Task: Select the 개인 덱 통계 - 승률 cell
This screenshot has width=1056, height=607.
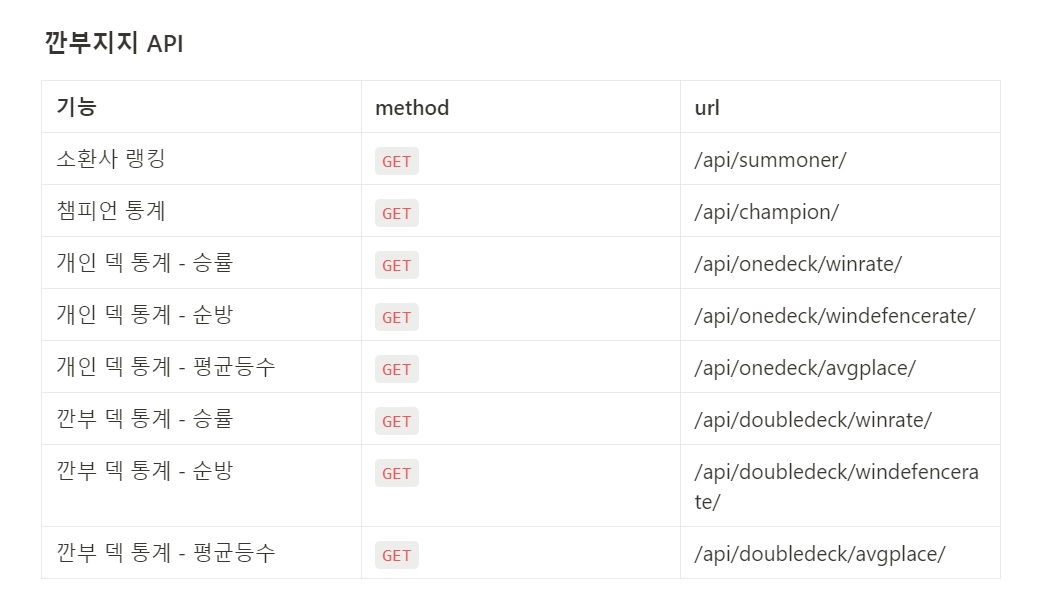Action: [x=145, y=263]
